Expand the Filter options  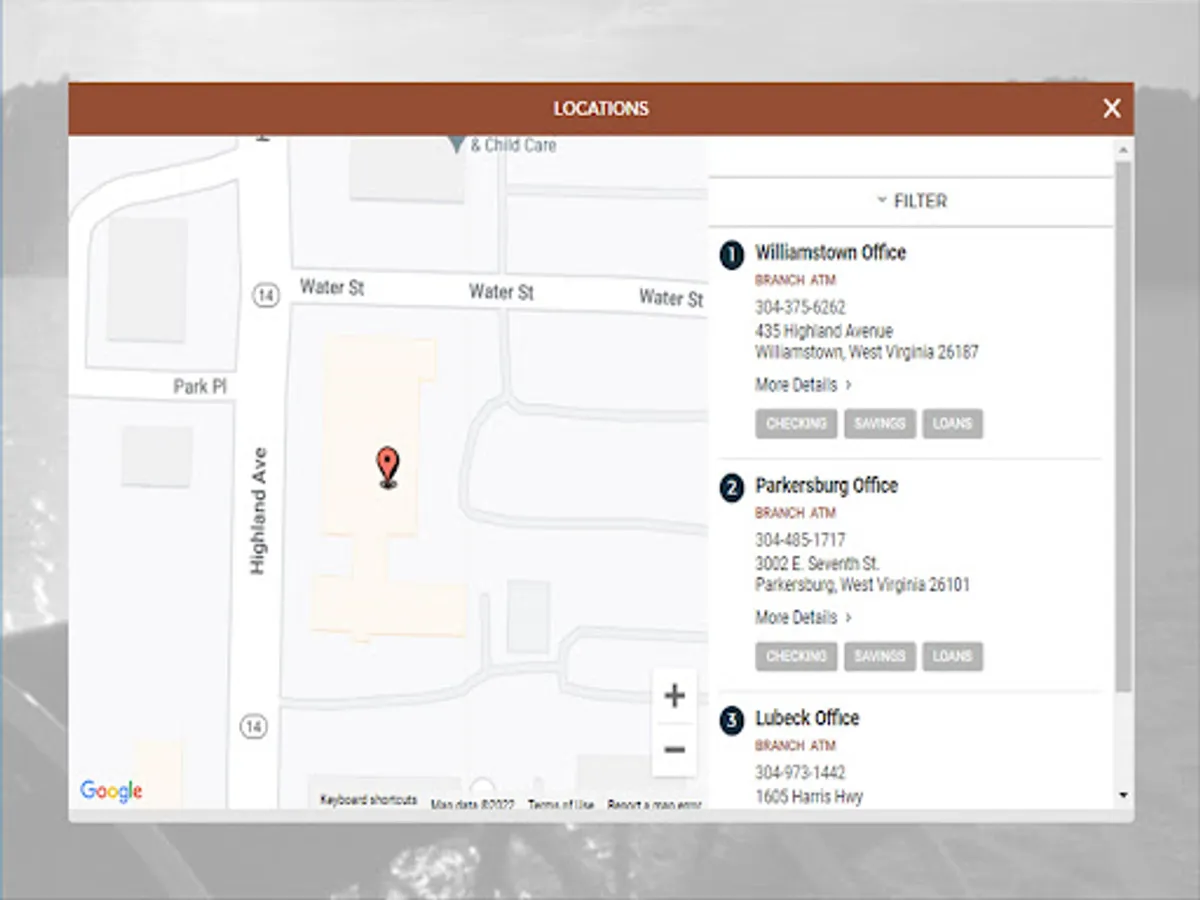pos(911,201)
